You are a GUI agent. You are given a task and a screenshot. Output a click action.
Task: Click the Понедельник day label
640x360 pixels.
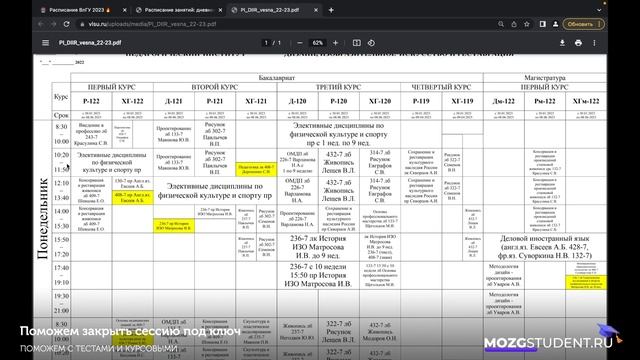point(42,218)
